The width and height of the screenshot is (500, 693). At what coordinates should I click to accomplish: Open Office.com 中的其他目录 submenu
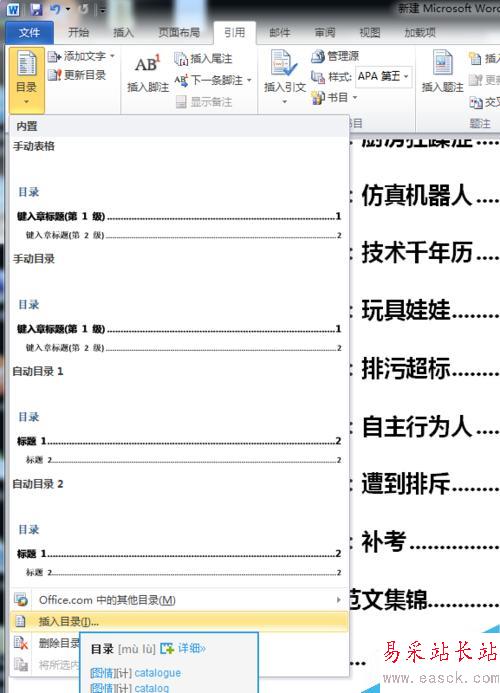[x=179, y=600]
